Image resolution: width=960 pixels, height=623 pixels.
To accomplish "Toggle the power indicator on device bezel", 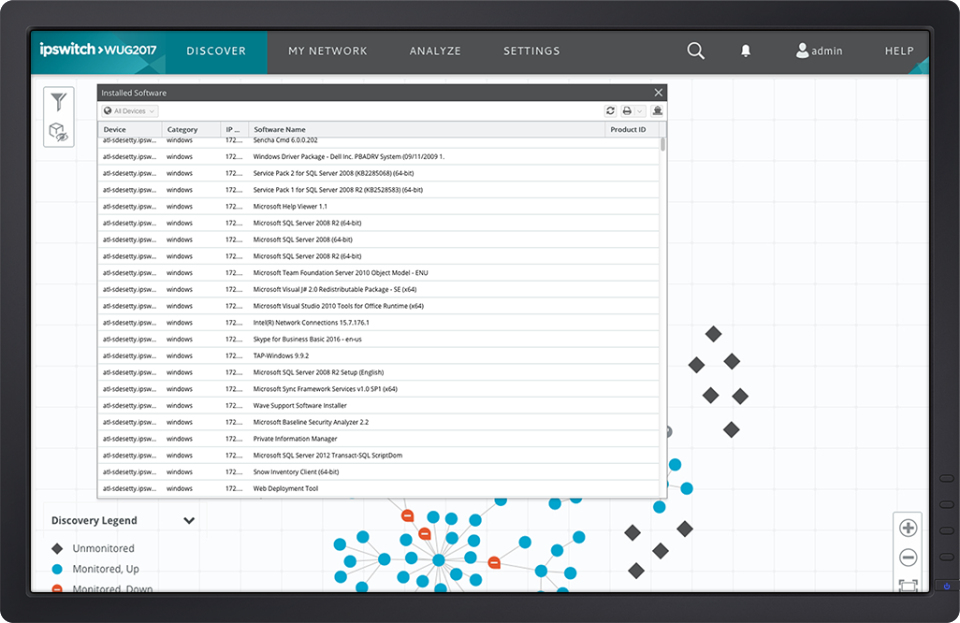I will coord(947,586).
